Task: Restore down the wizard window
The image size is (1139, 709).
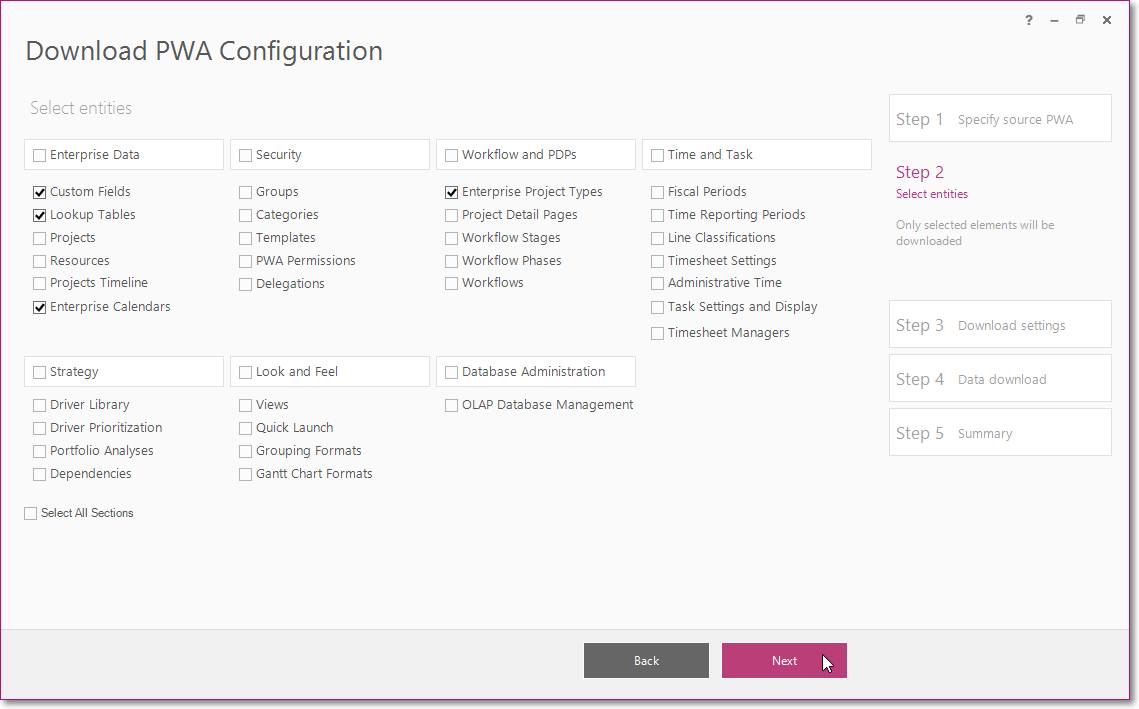Action: coord(1080,20)
